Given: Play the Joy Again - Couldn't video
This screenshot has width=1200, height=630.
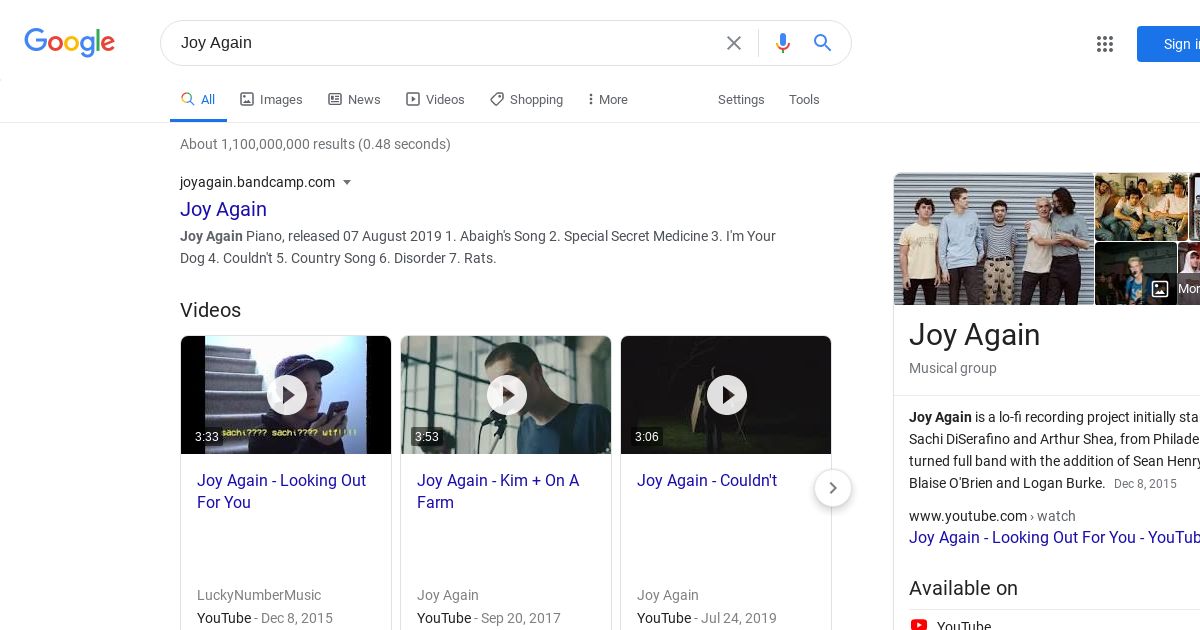Looking at the screenshot, I should point(726,395).
